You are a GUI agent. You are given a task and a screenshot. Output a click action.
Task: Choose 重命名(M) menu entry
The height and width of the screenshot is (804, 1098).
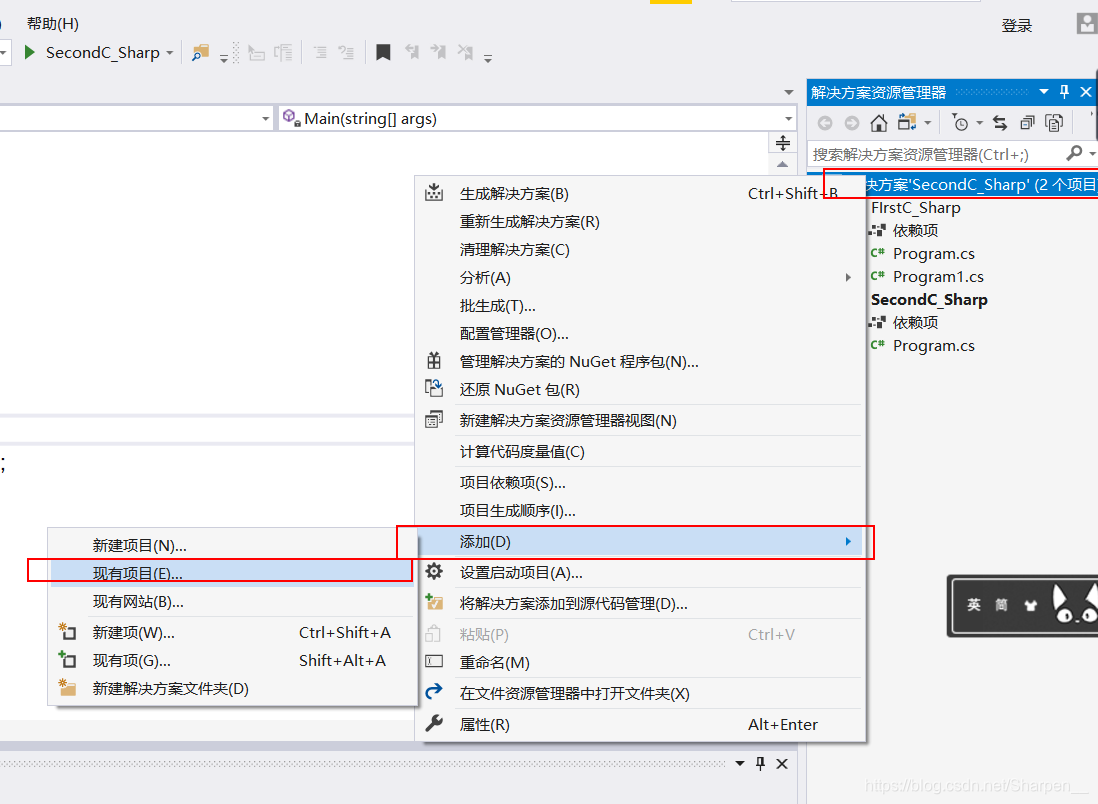click(641, 662)
